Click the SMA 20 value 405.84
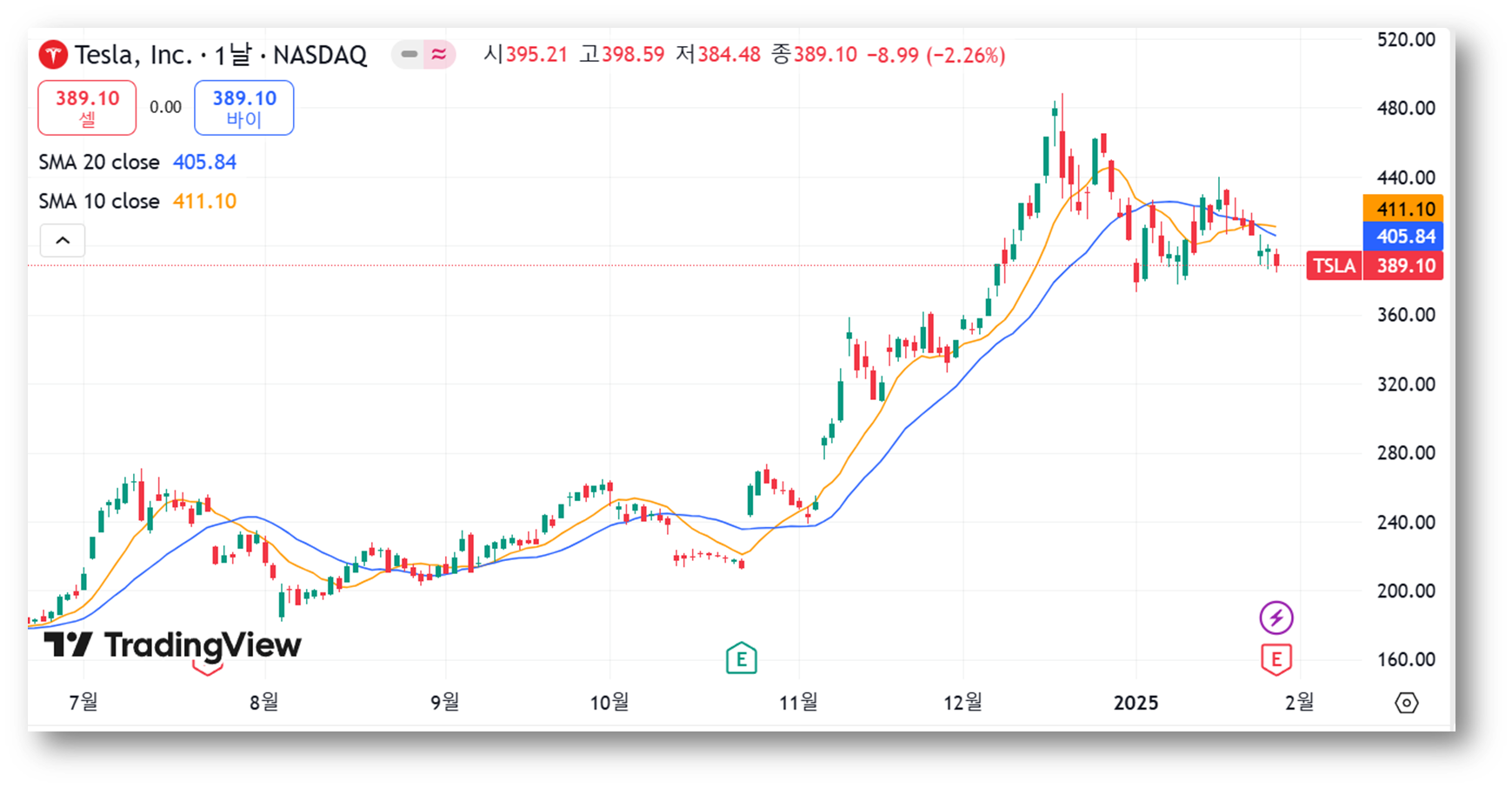 click(204, 163)
